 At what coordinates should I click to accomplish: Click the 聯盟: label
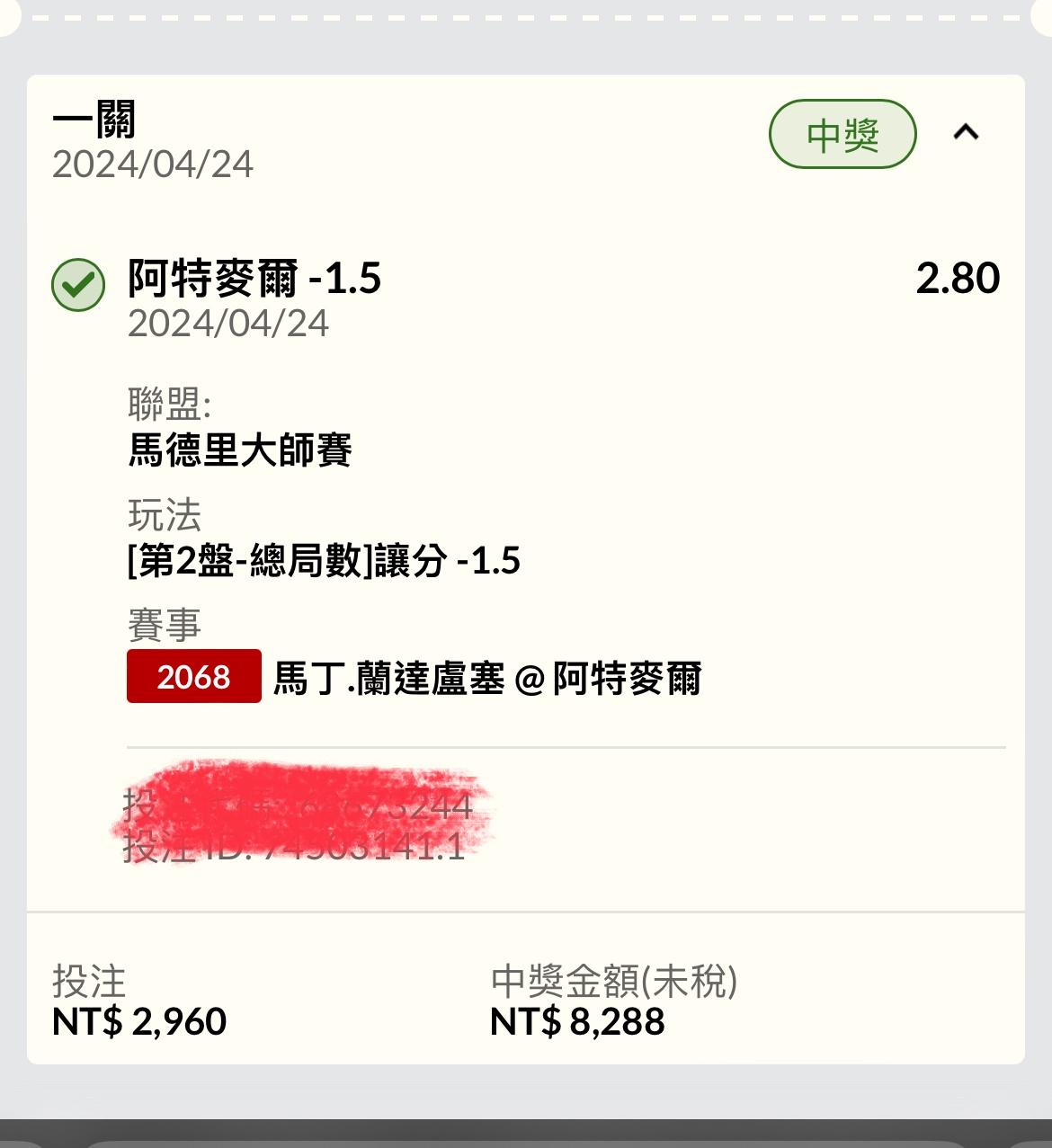click(169, 405)
